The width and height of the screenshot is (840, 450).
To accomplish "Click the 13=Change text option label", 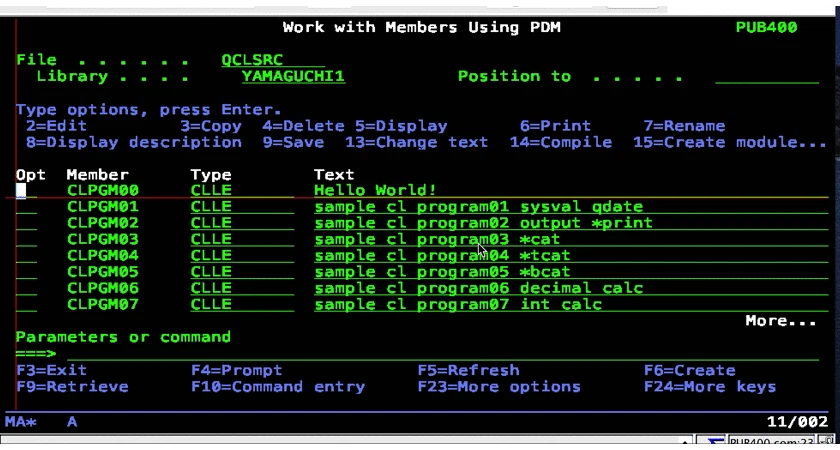I will [416, 142].
